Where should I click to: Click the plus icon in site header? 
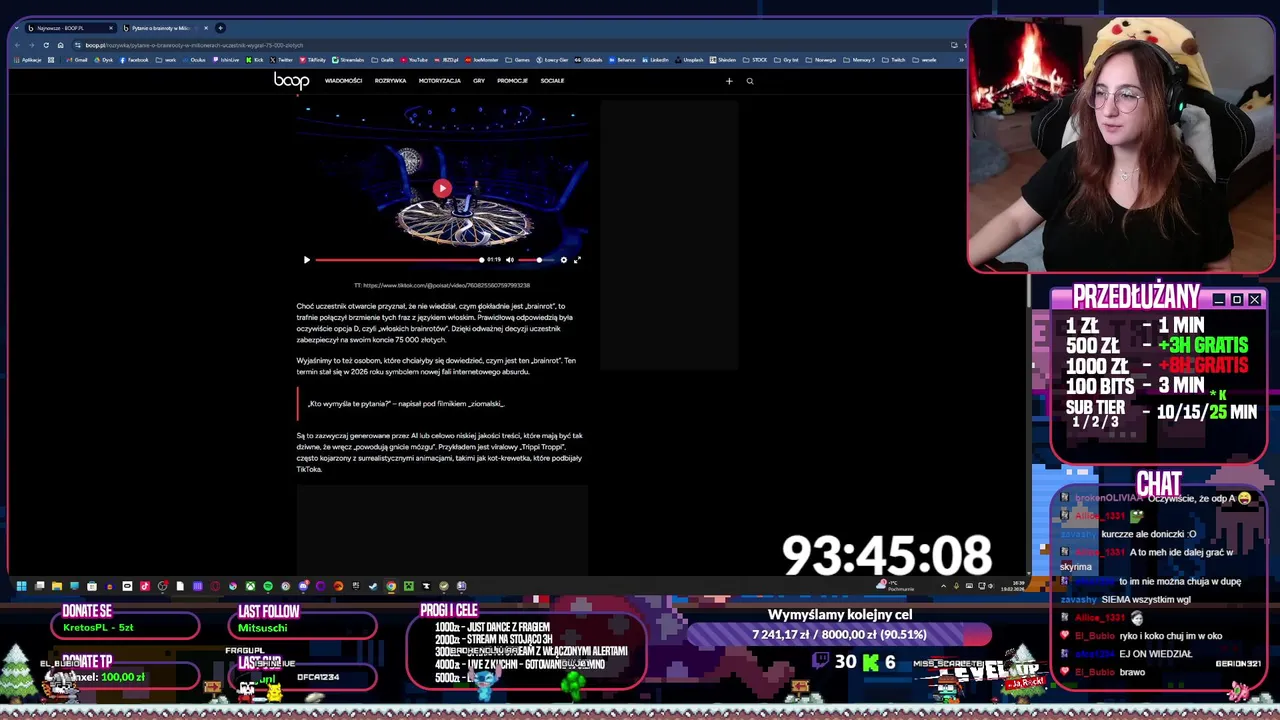pyautogui.click(x=729, y=81)
